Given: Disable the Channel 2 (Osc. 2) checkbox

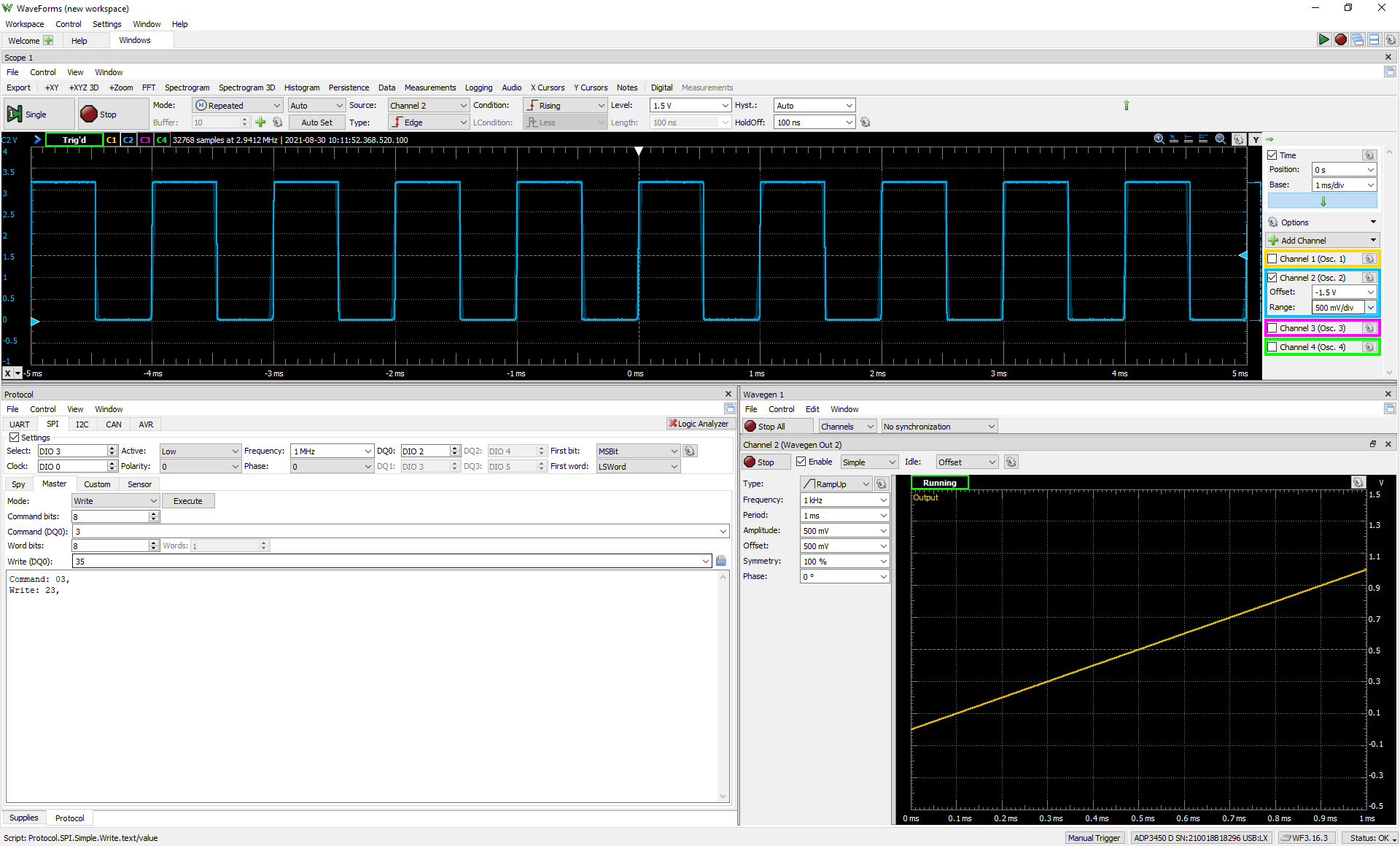Looking at the screenshot, I should pos(1272,278).
